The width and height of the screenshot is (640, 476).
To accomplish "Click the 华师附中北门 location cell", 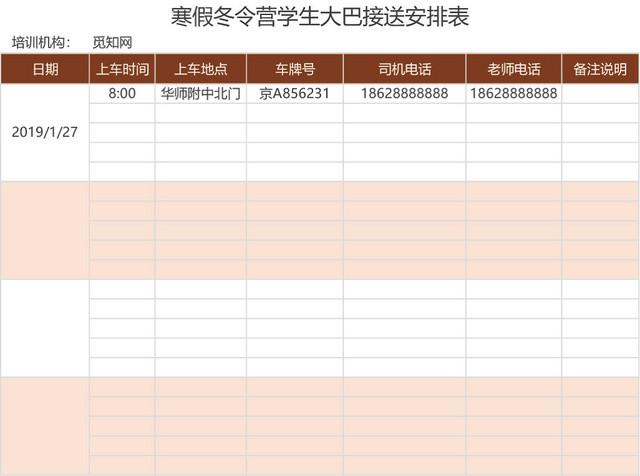I will [201, 93].
